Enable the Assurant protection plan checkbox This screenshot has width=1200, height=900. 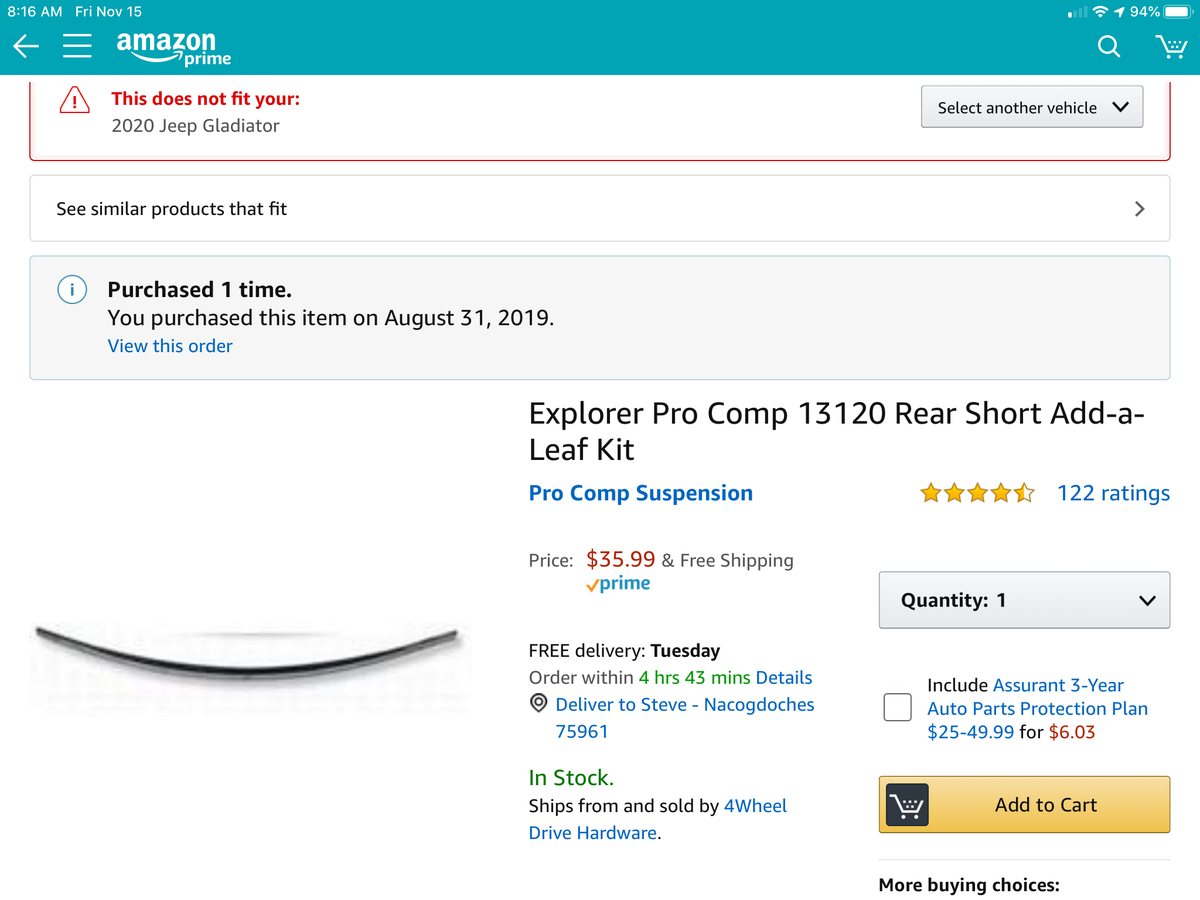(x=897, y=707)
